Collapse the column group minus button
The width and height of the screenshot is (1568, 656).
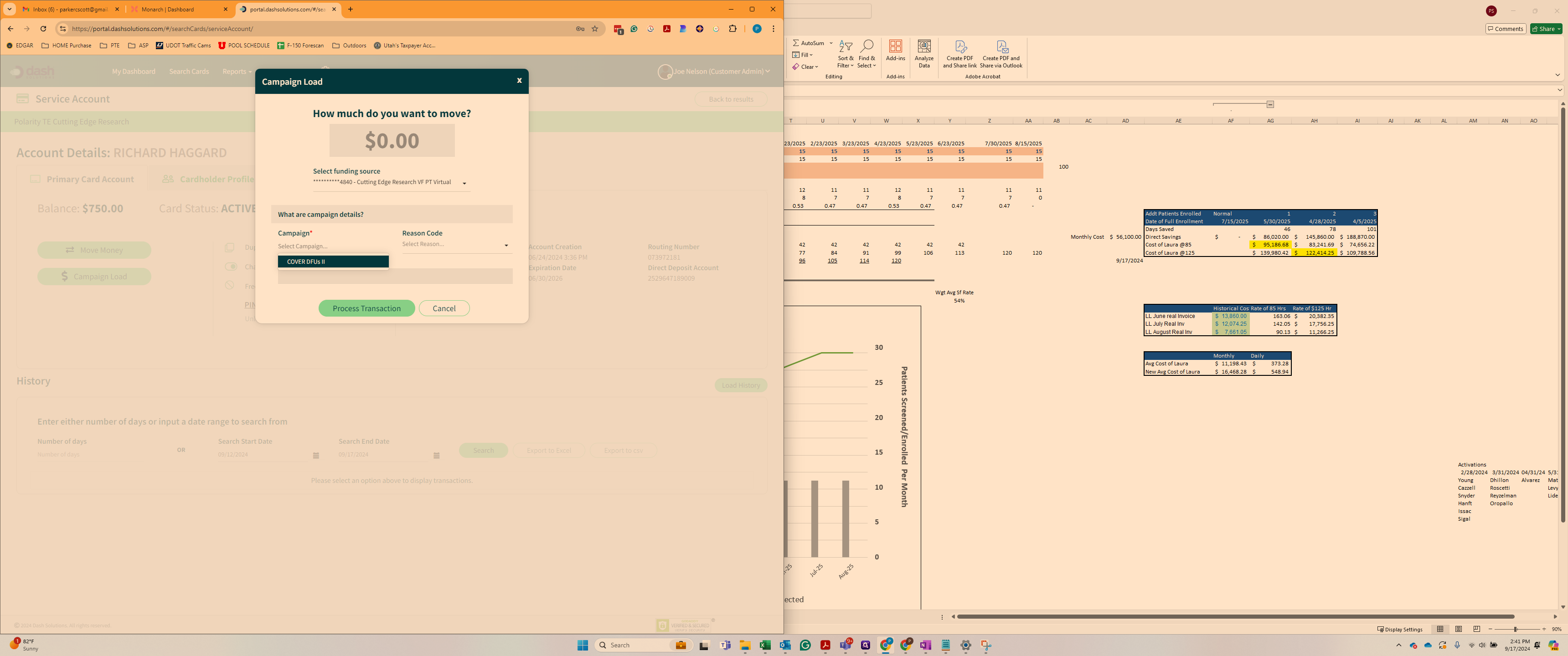point(1270,105)
